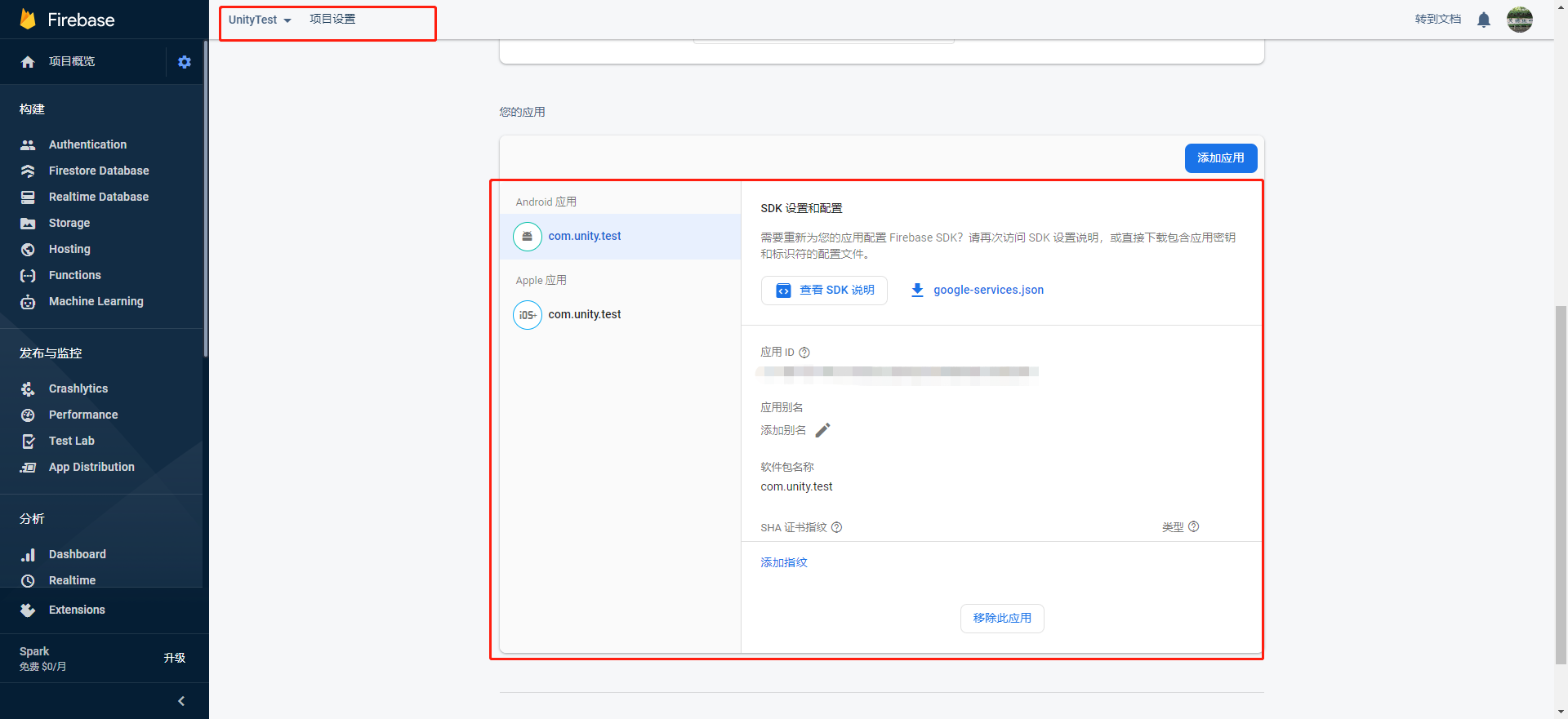
Task: Click the Realtime clock icon
Action: pyautogui.click(x=28, y=580)
